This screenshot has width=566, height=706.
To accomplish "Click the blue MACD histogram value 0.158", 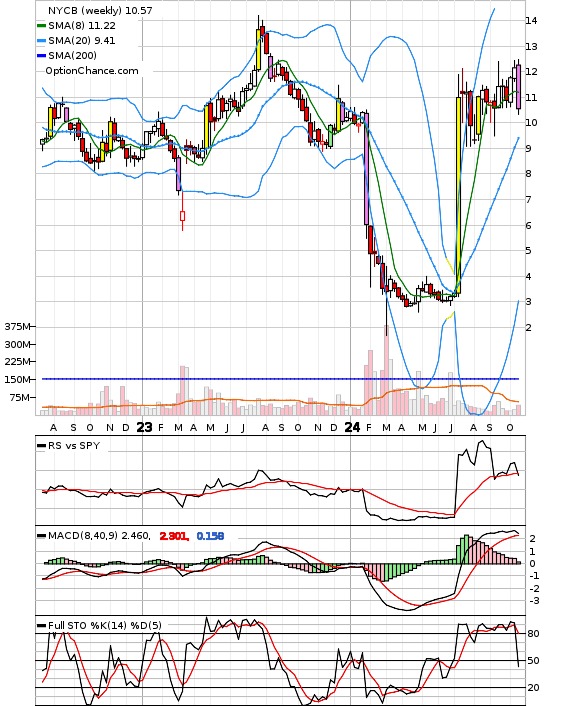I will click(x=210, y=536).
